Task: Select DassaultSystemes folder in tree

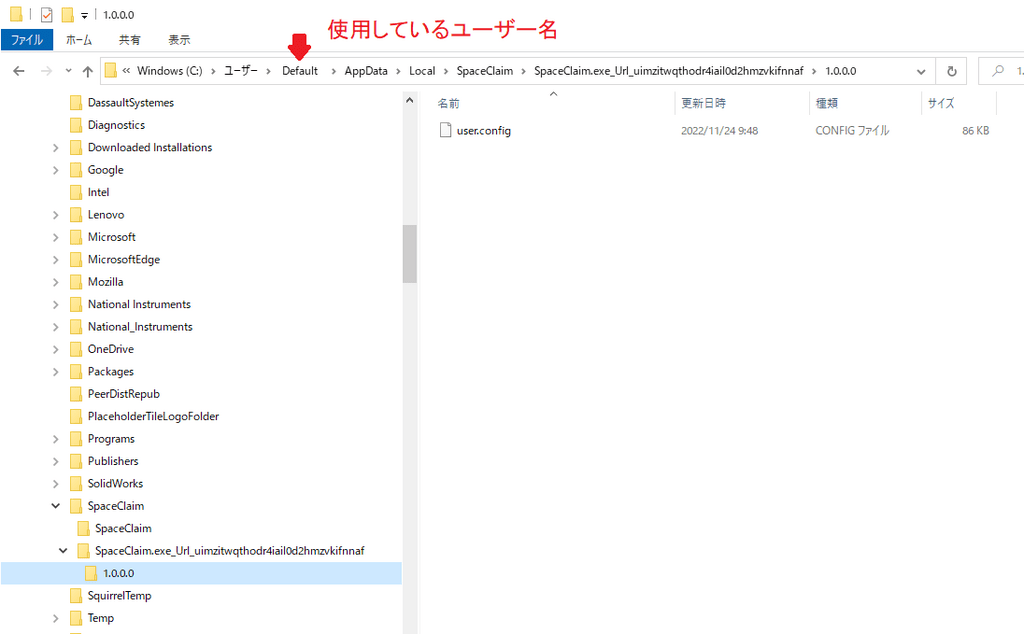Action: coord(131,103)
